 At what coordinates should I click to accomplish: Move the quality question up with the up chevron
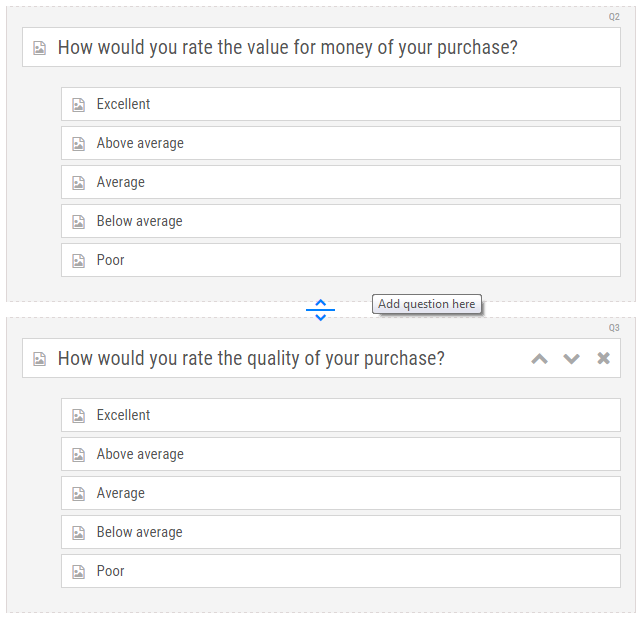pyautogui.click(x=540, y=359)
